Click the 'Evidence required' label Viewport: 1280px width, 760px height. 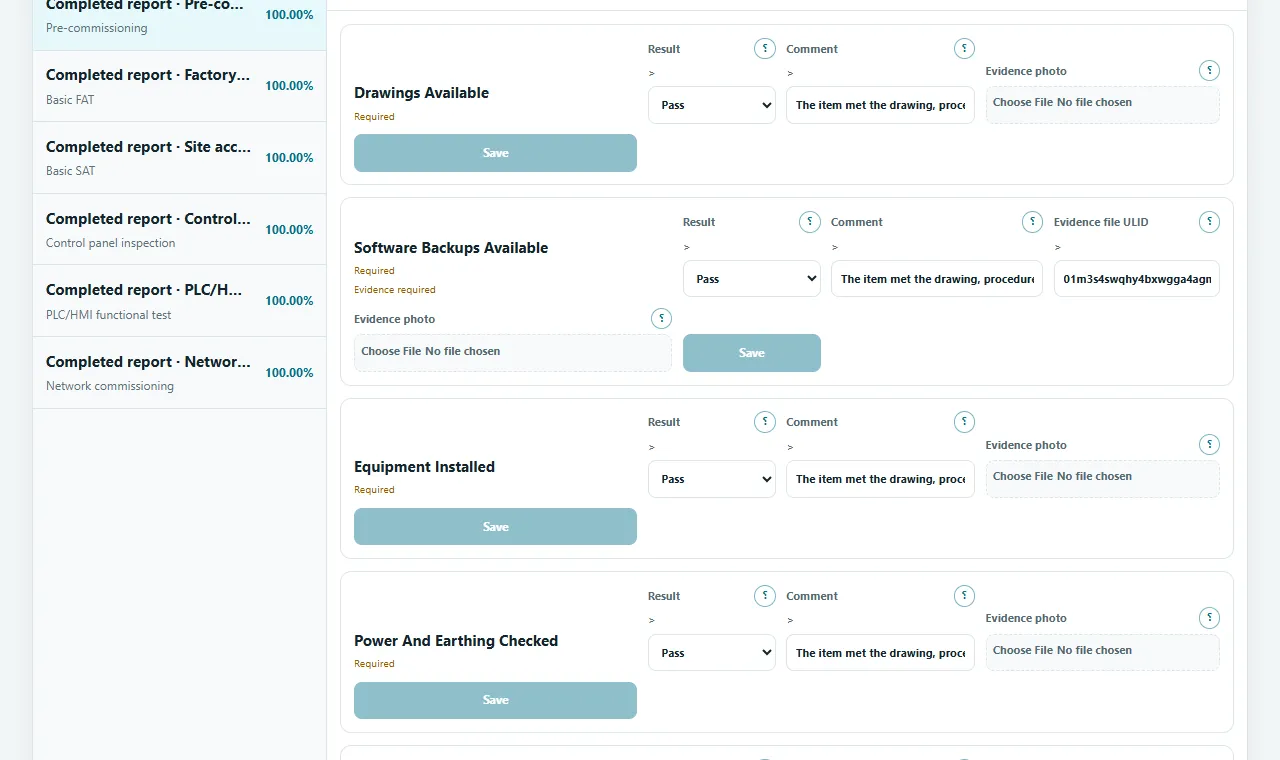click(395, 290)
